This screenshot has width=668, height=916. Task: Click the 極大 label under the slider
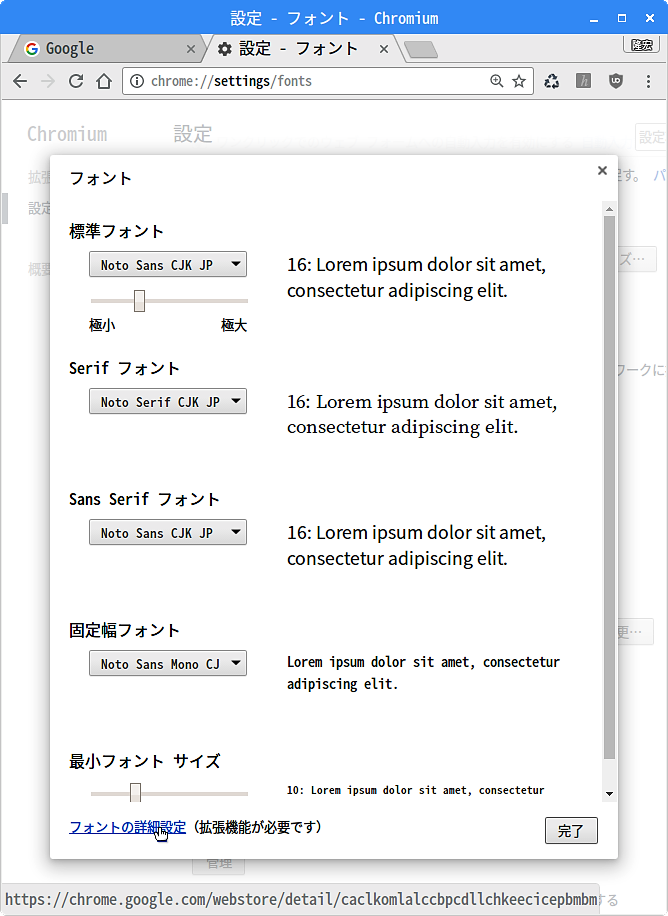[234, 325]
